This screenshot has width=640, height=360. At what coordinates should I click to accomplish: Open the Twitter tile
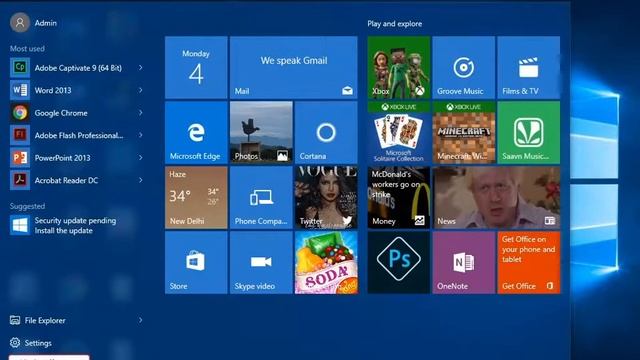coord(326,198)
